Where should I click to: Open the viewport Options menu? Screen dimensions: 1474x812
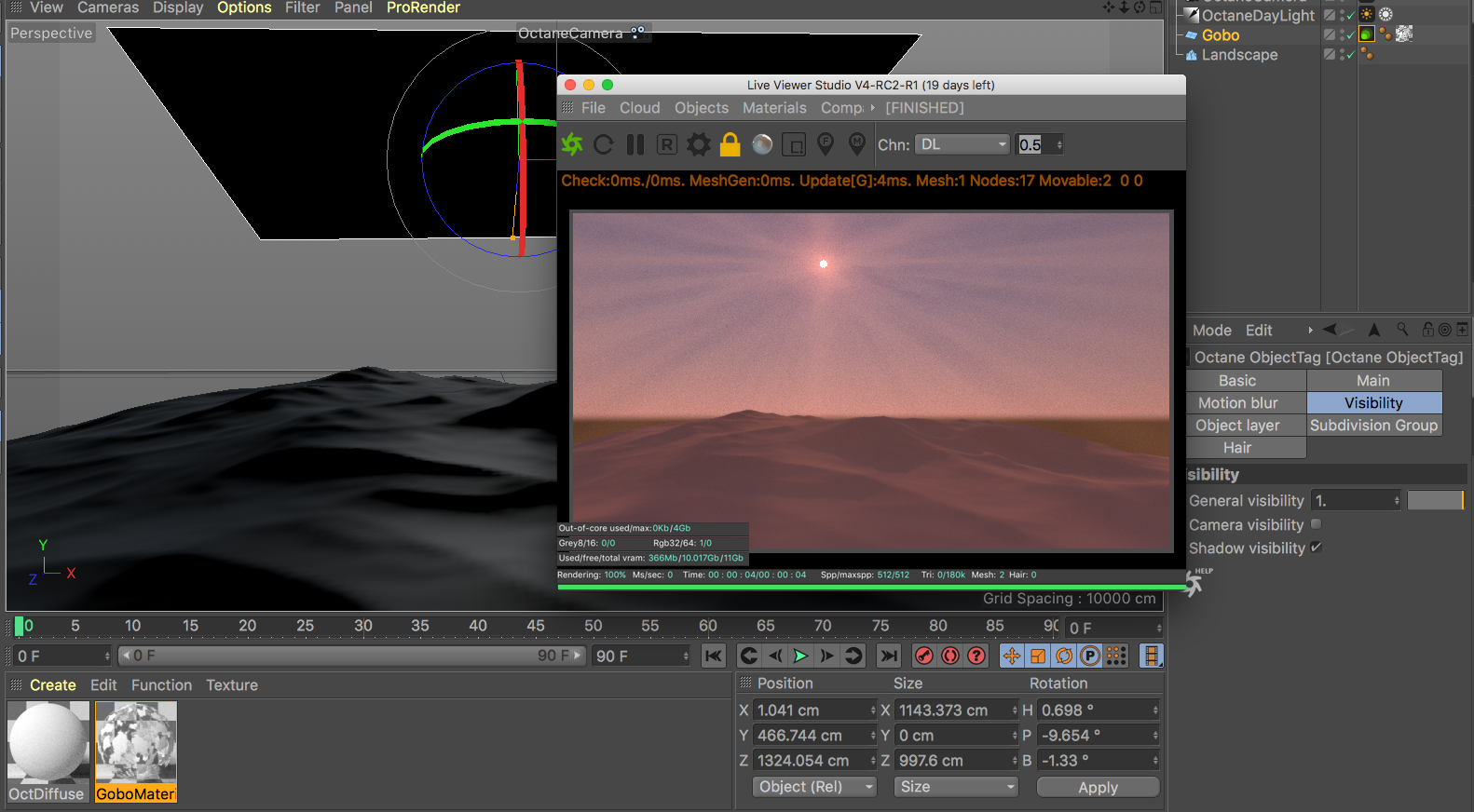point(244,7)
